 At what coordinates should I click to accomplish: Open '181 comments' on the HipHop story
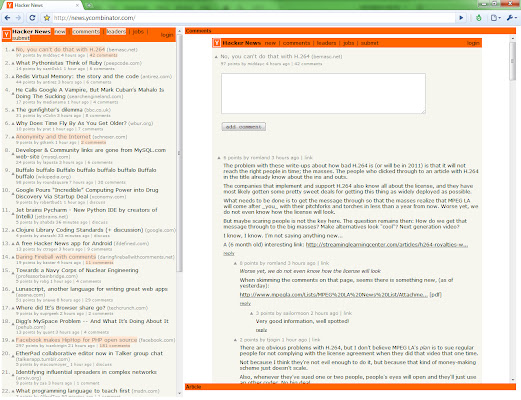click(x=115, y=346)
